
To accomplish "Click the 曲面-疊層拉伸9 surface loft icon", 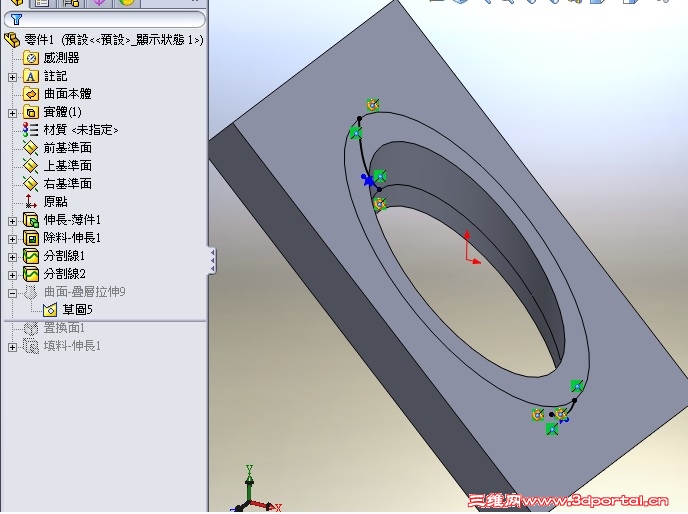I will point(31,292).
